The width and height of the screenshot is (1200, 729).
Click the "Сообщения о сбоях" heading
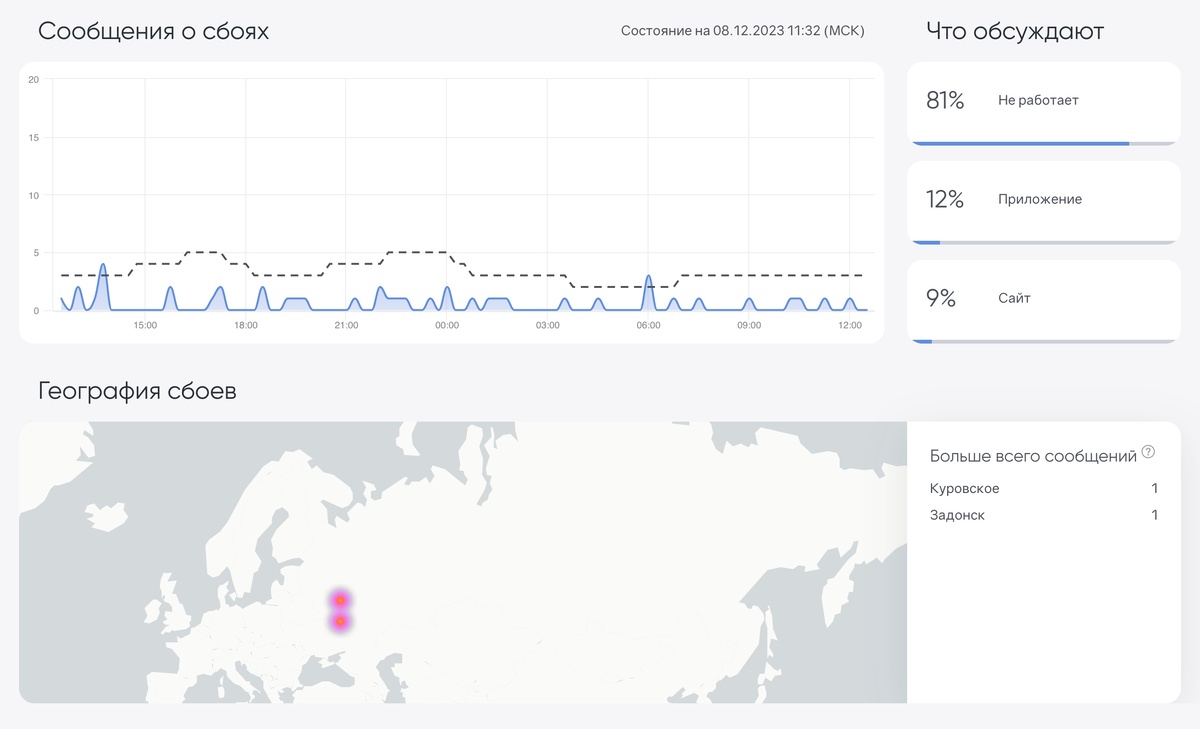(x=153, y=32)
